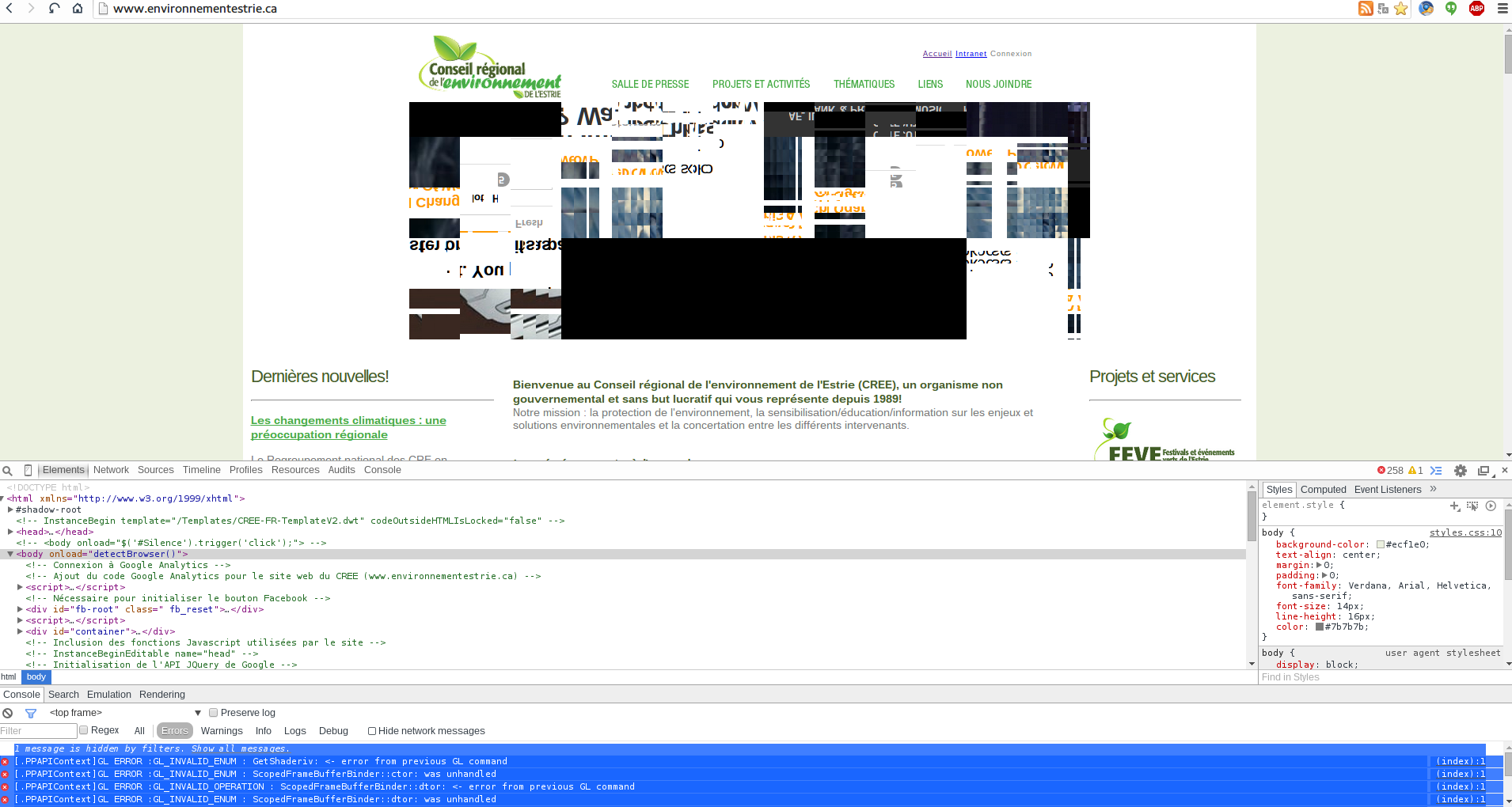
Task: Tick Hide network messages checkbox
Action: pyautogui.click(x=372, y=731)
